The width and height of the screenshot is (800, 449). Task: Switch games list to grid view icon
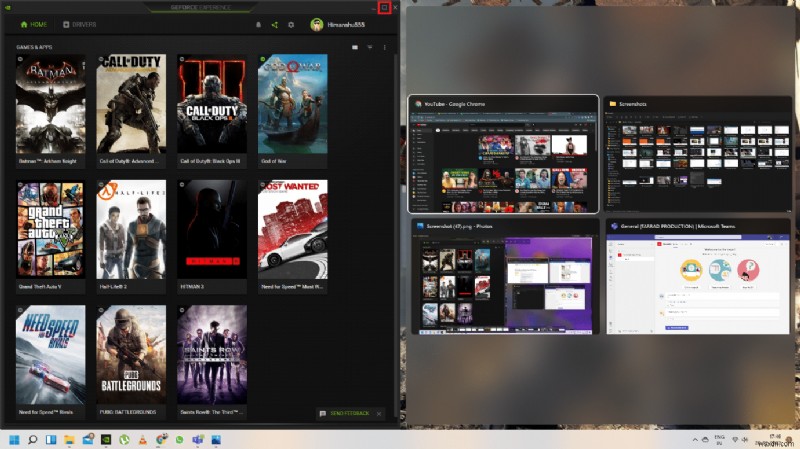355,47
